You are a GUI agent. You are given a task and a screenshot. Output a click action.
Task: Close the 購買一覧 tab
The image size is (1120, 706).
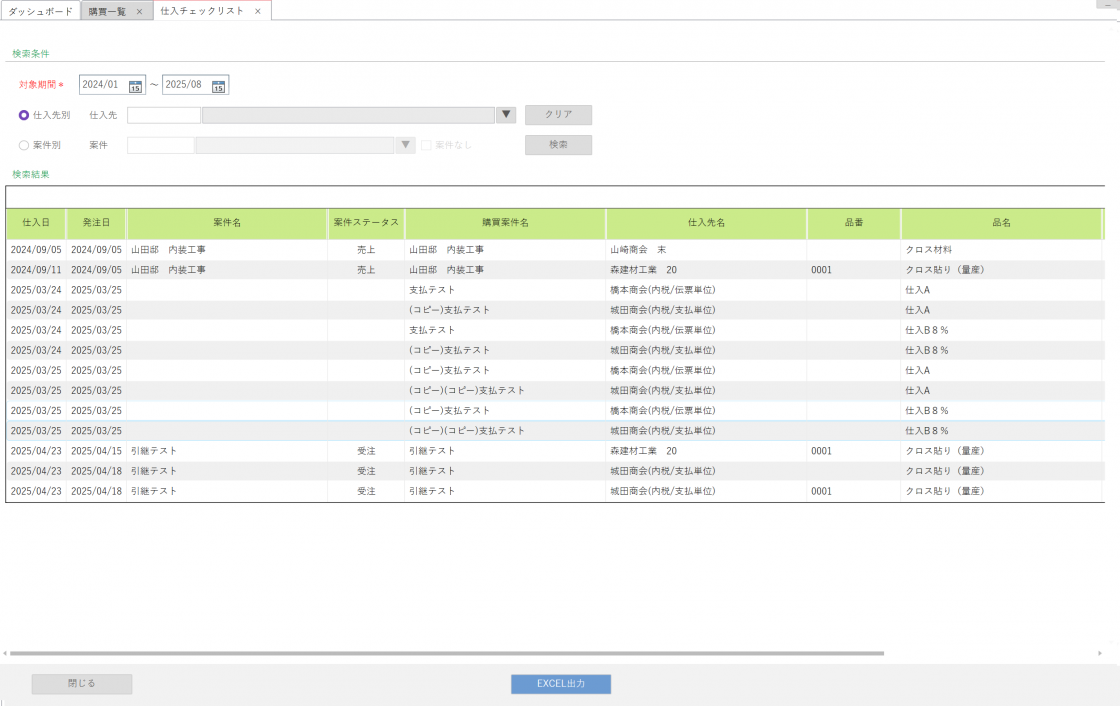point(139,11)
